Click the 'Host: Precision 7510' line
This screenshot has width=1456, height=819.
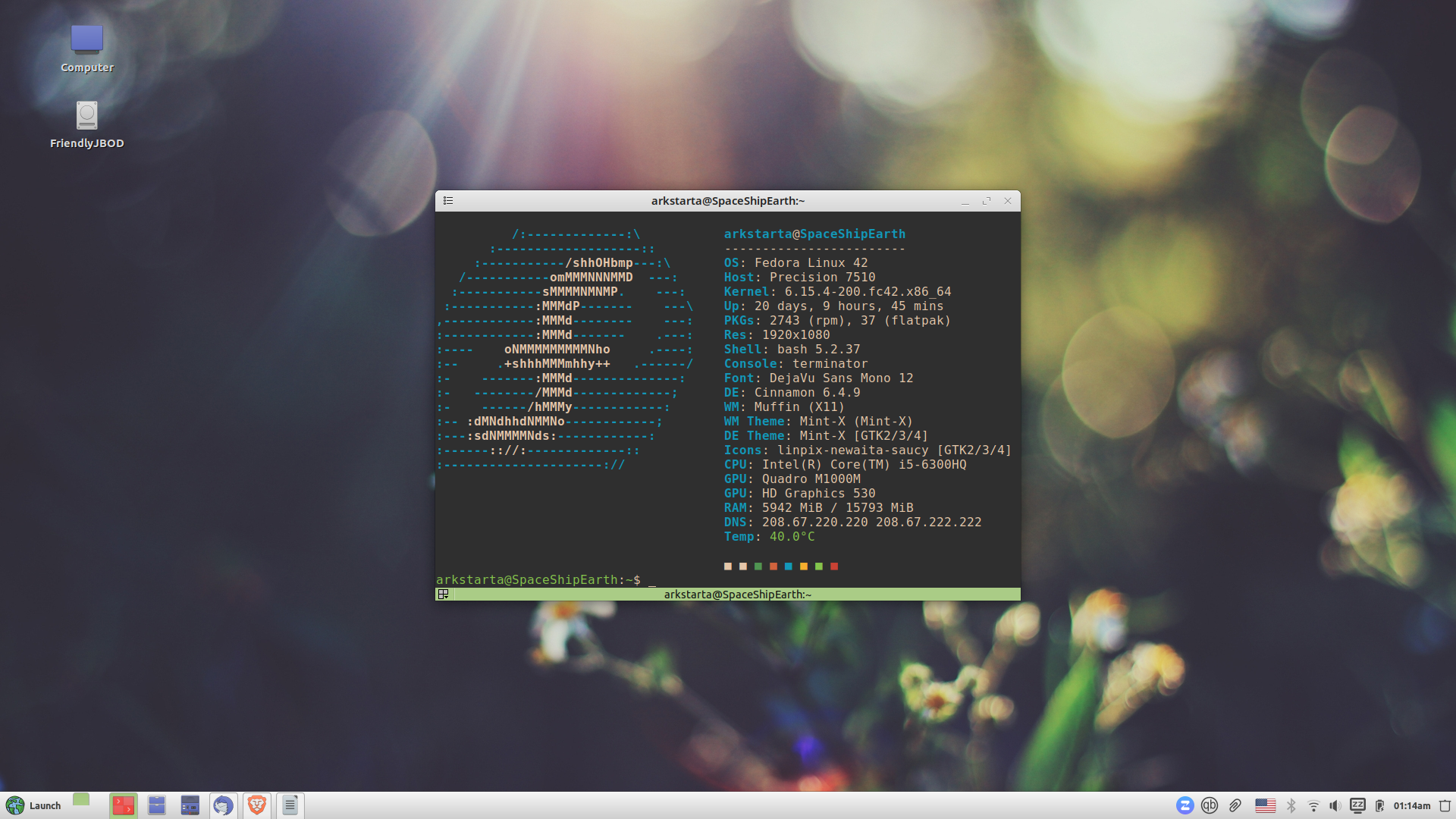point(799,278)
